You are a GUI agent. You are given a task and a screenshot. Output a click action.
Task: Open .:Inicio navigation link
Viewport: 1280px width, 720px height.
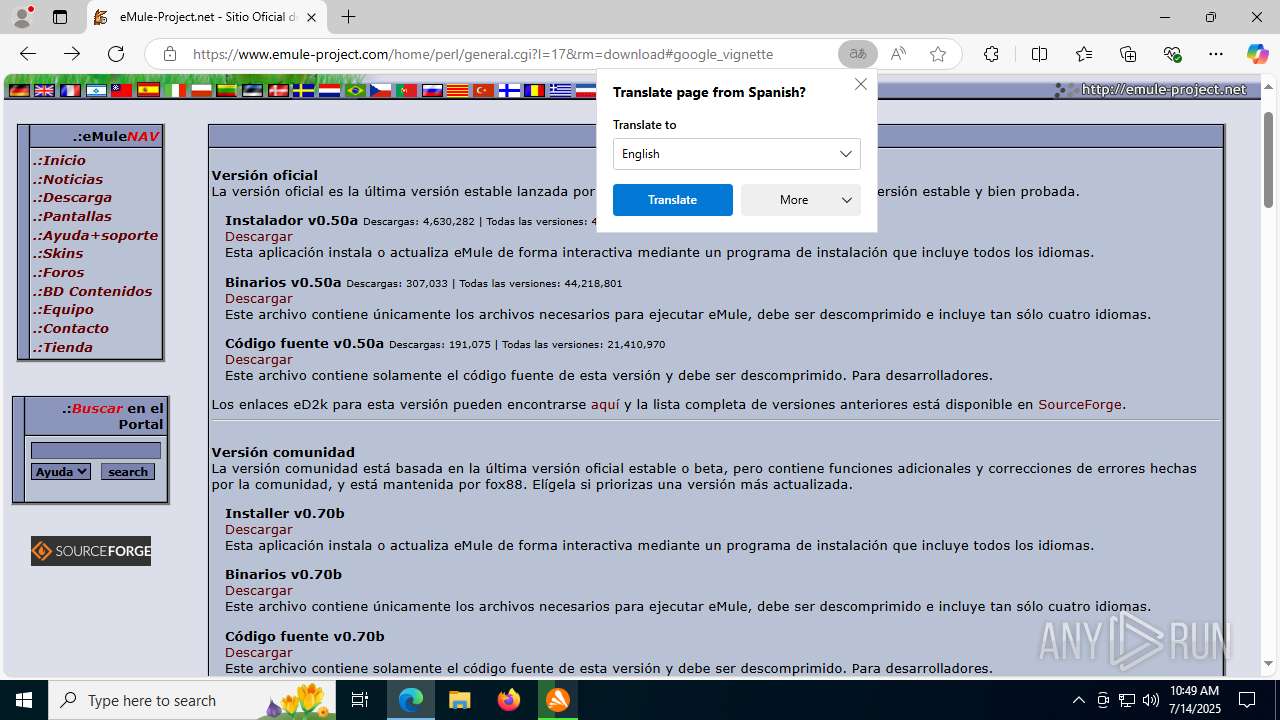click(59, 160)
